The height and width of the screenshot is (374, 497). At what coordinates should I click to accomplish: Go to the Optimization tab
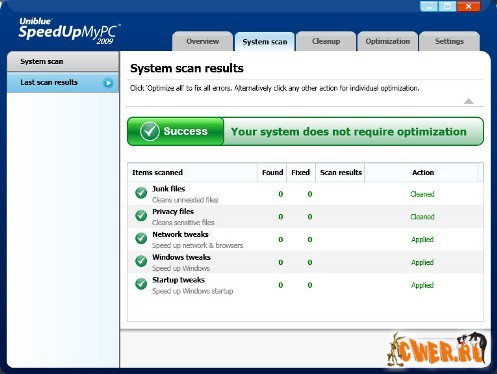coord(387,41)
